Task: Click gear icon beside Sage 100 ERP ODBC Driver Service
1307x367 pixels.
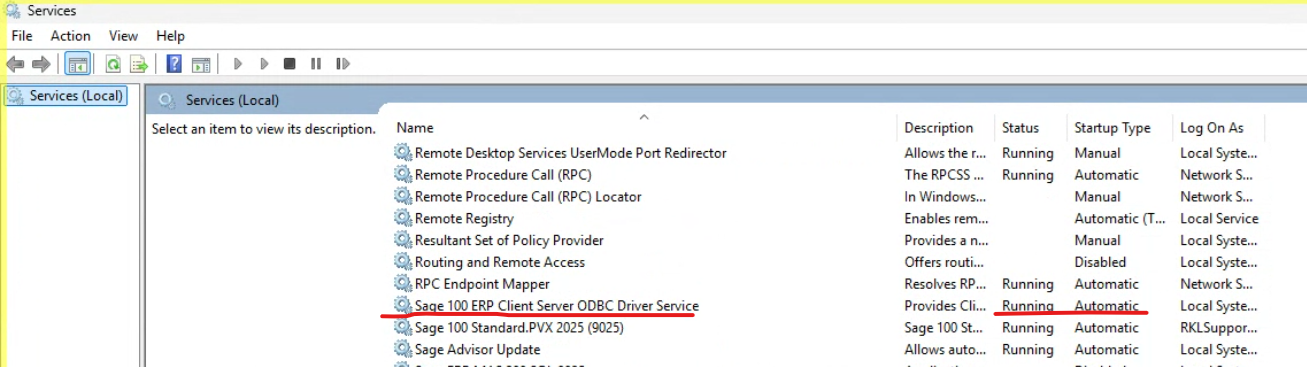Action: (x=403, y=306)
